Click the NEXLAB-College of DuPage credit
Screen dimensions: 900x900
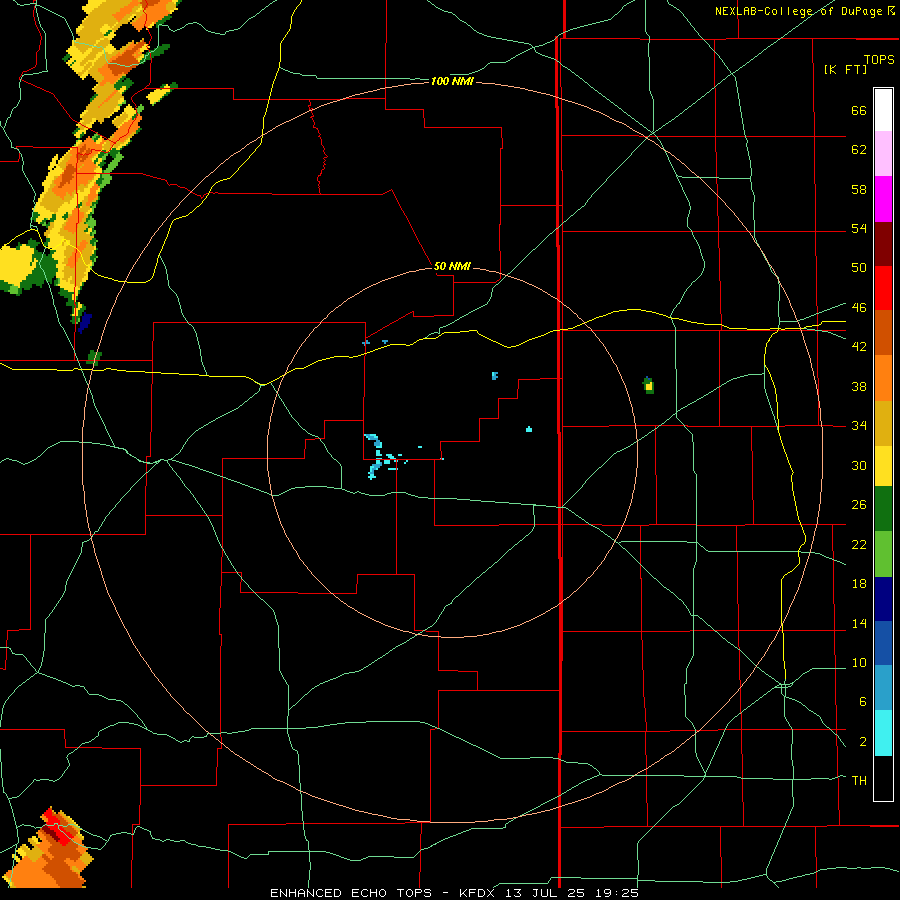point(804,11)
